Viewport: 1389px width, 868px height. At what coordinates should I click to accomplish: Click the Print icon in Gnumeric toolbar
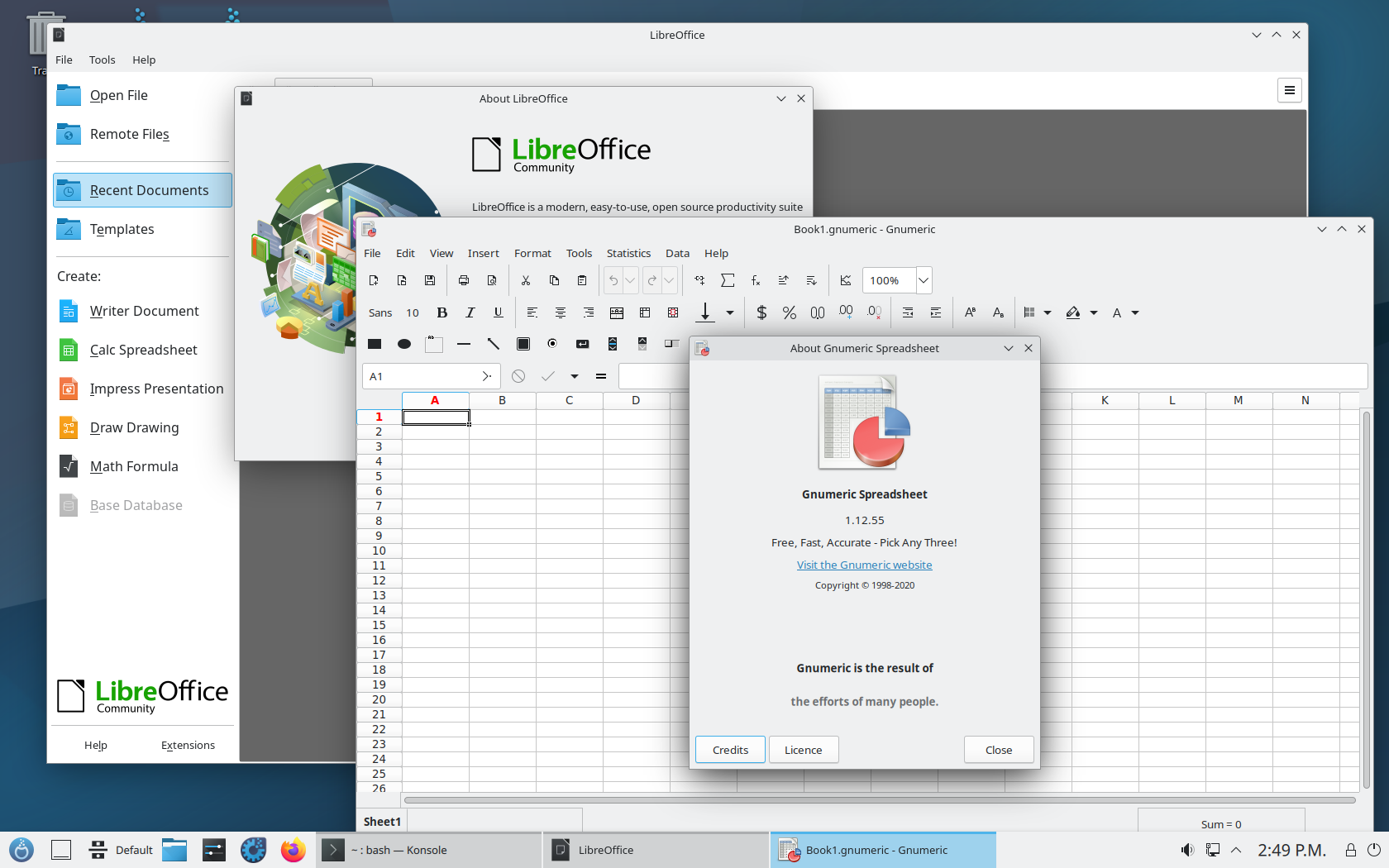point(464,280)
